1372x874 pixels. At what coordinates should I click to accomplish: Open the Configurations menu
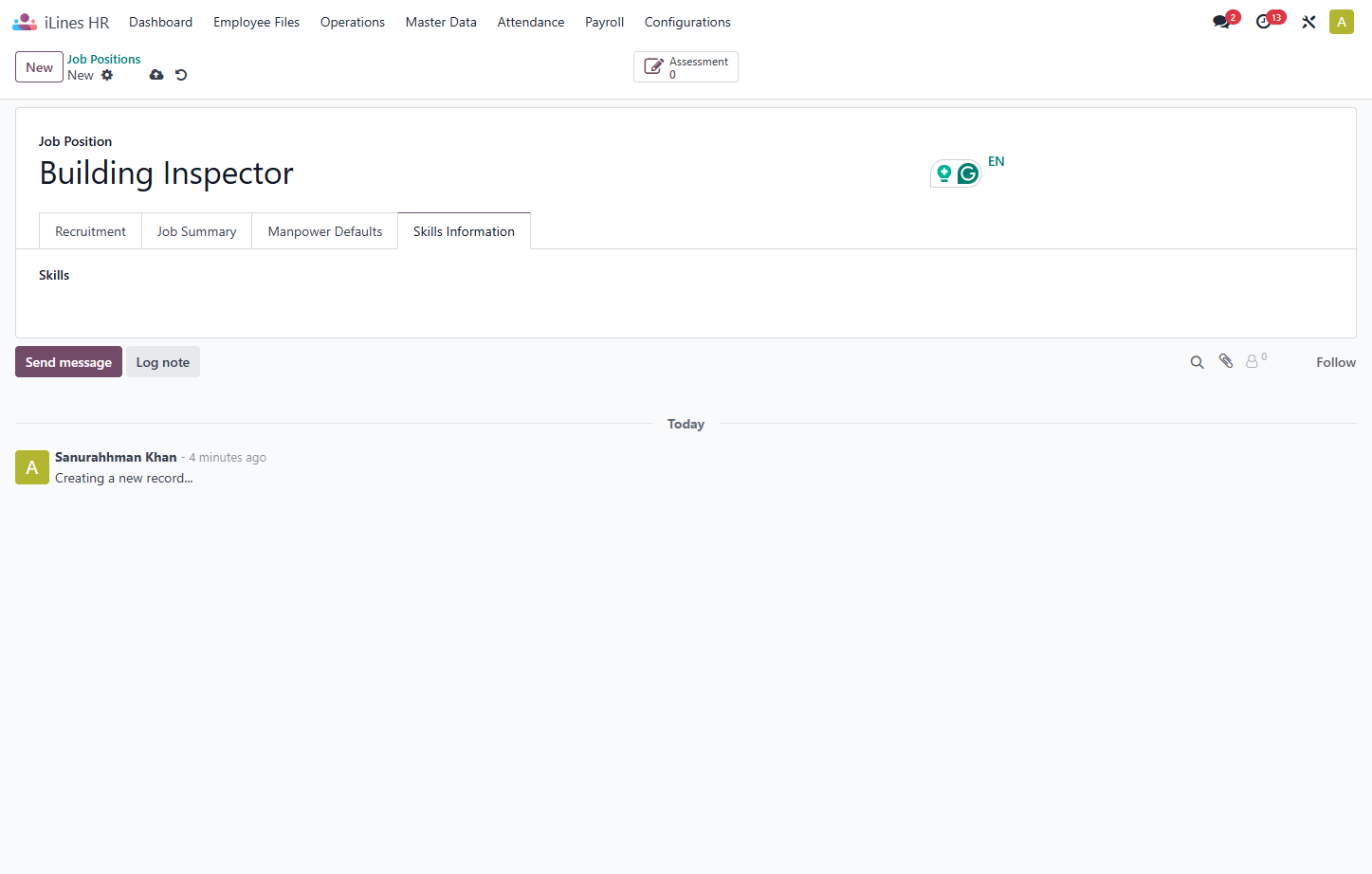(687, 22)
